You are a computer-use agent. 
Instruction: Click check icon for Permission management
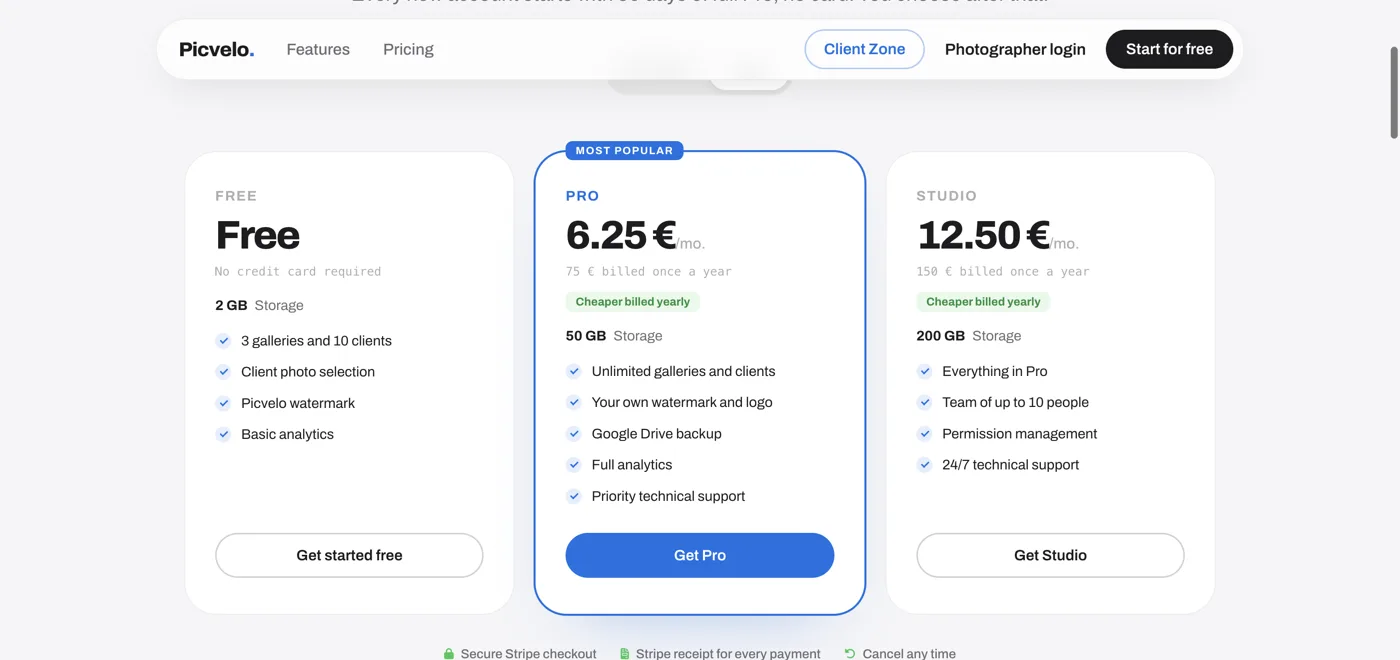pos(925,434)
